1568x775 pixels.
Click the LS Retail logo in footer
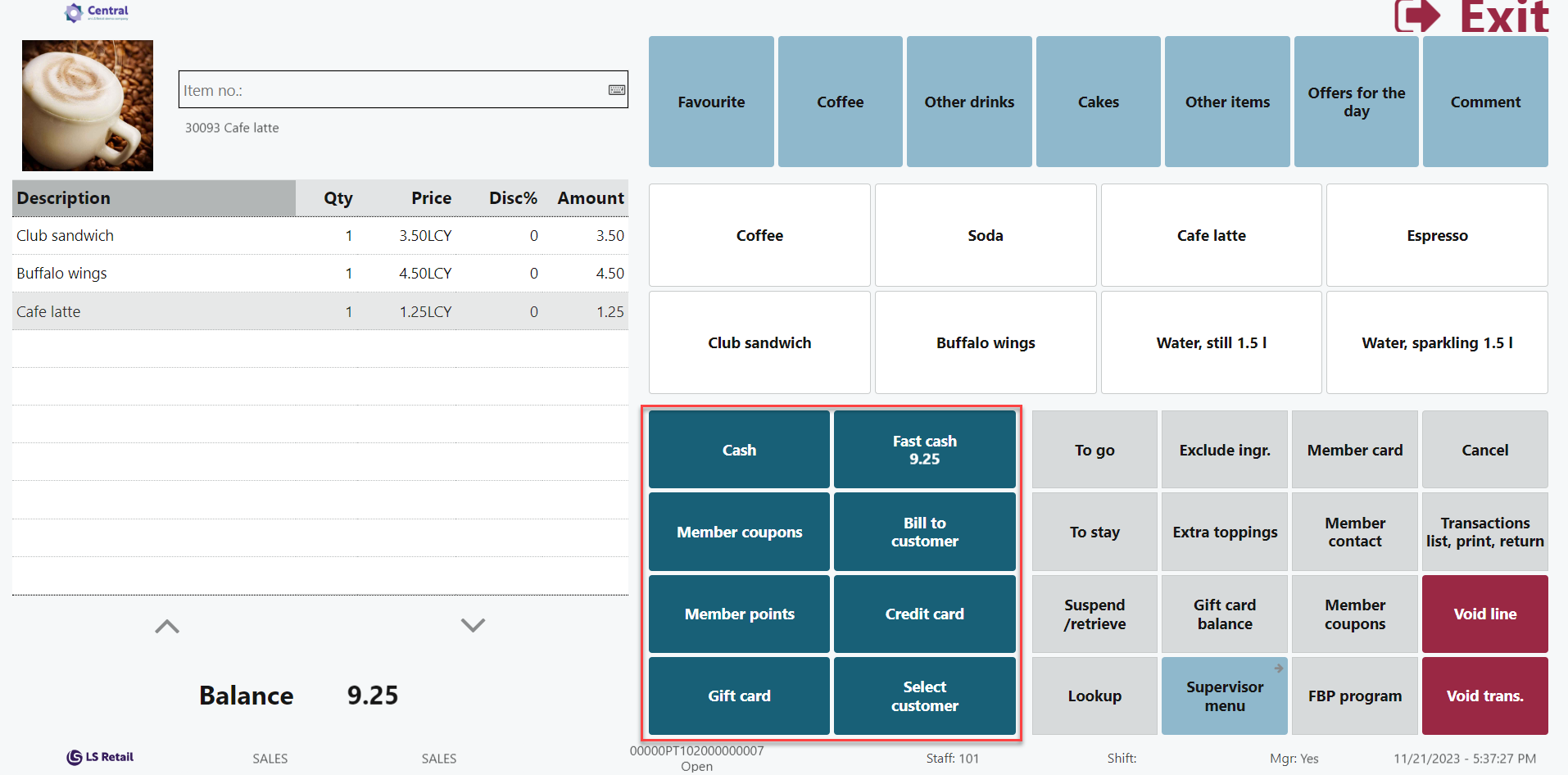click(x=100, y=757)
